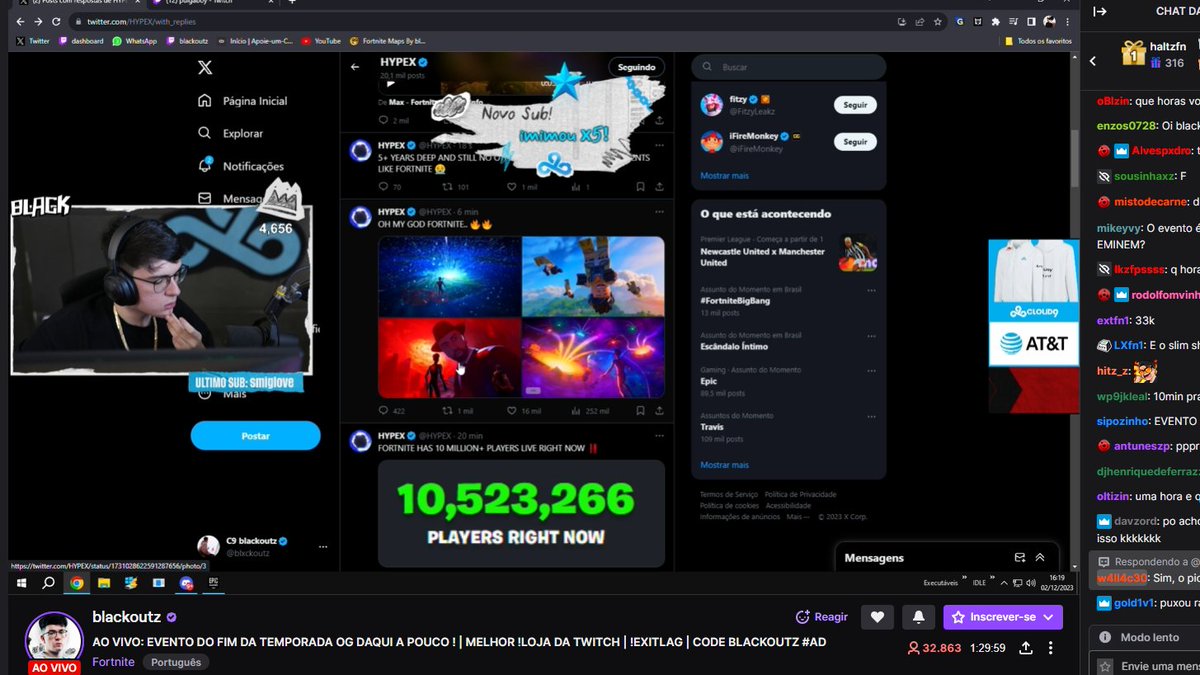The width and height of the screenshot is (1200, 675).
Task: Open Explorar in the X sidebar
Action: (231, 133)
